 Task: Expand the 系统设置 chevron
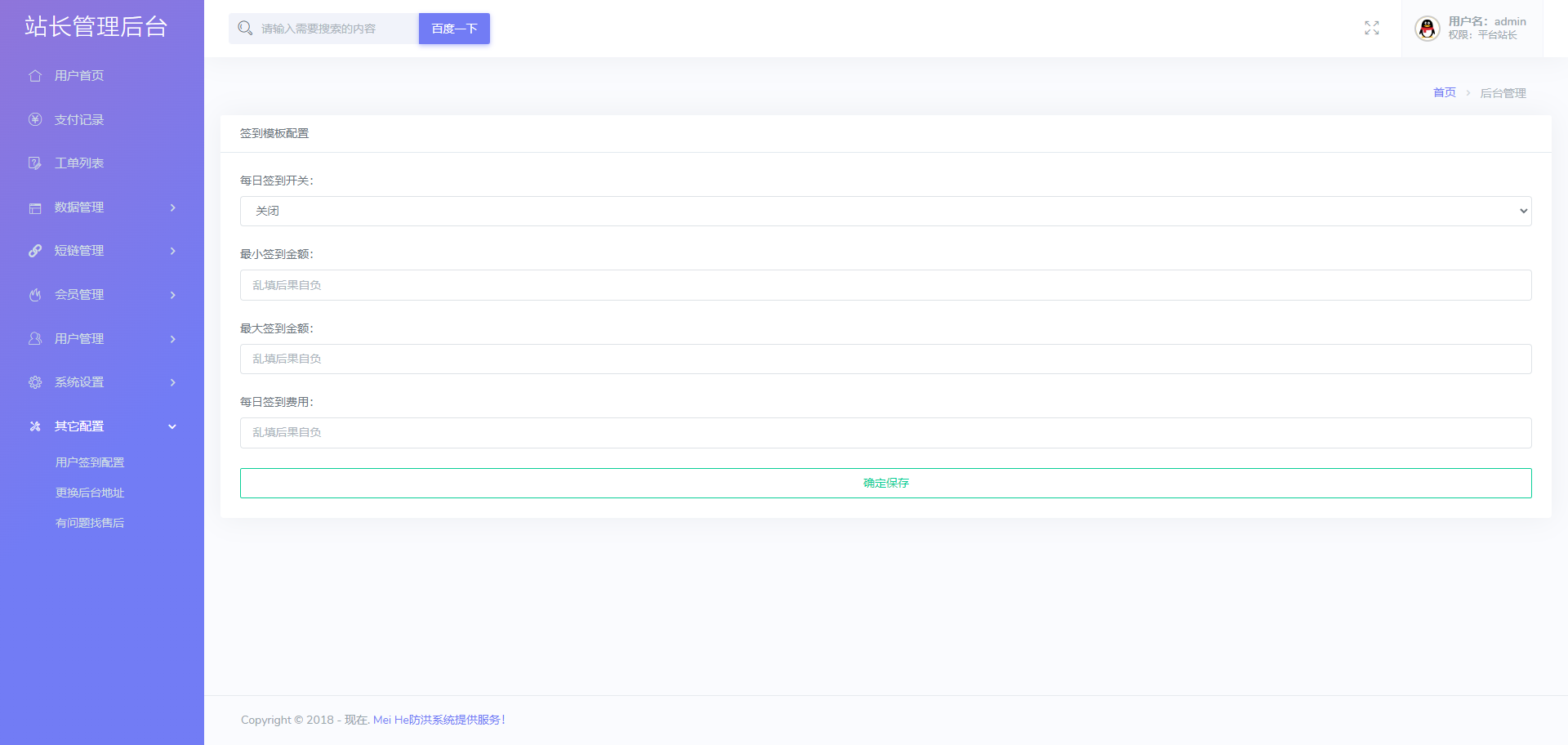pos(172,382)
